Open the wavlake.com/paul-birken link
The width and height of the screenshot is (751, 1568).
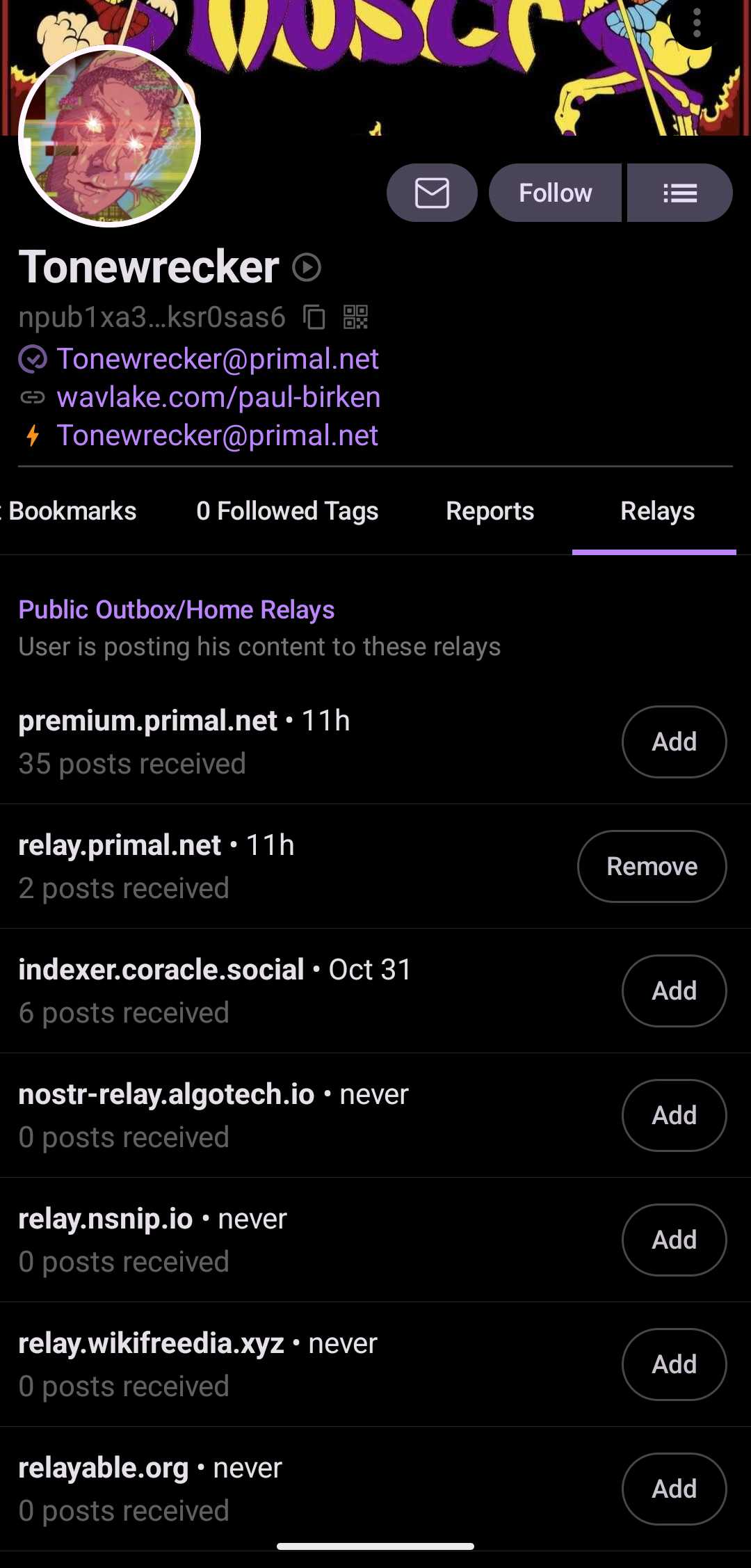point(218,397)
